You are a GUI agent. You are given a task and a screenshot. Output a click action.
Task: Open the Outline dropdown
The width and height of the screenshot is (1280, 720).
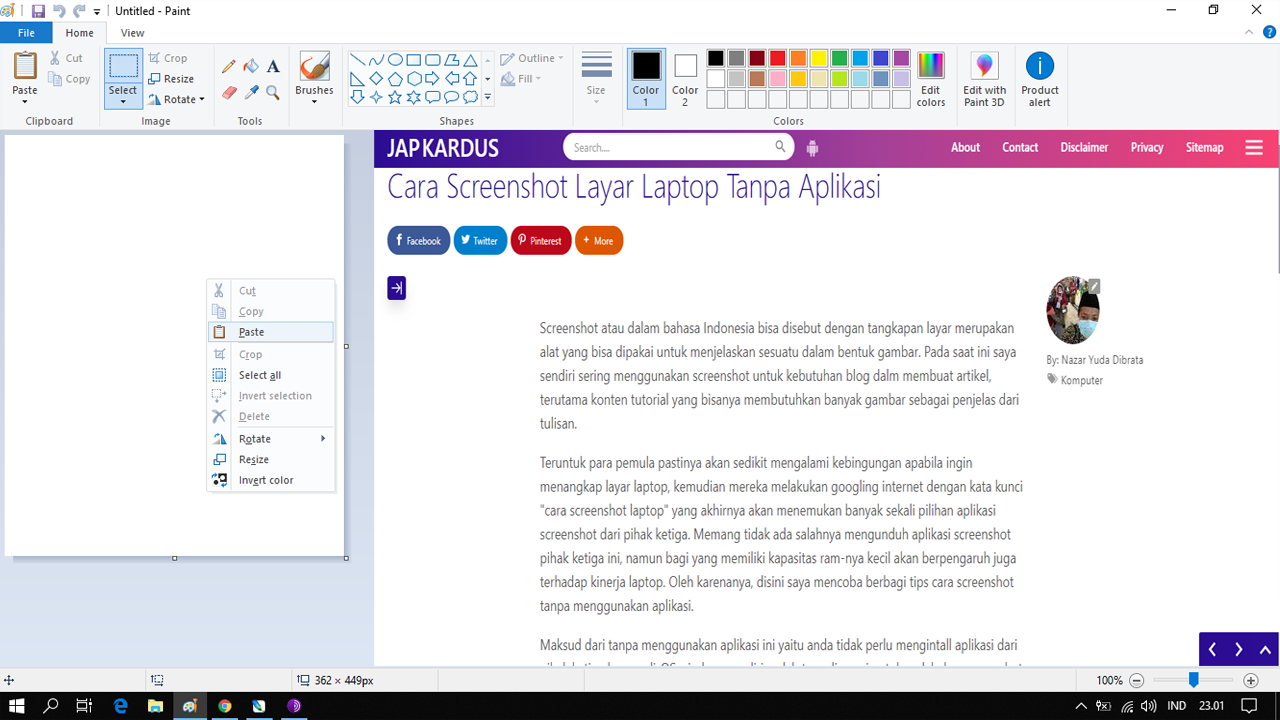click(x=532, y=58)
